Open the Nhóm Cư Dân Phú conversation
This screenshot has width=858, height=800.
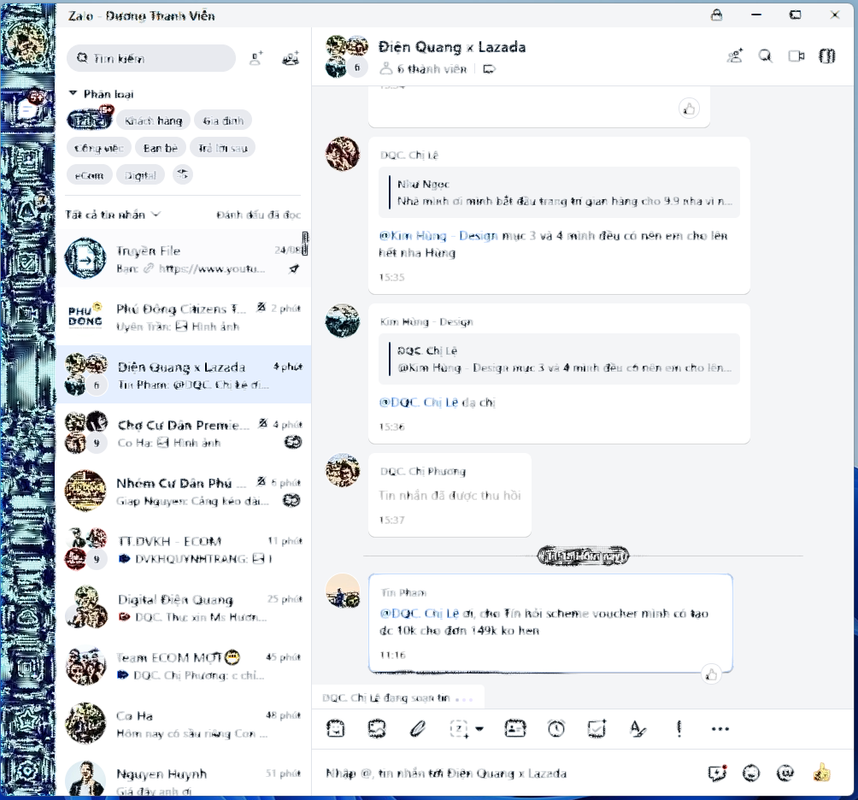183,491
